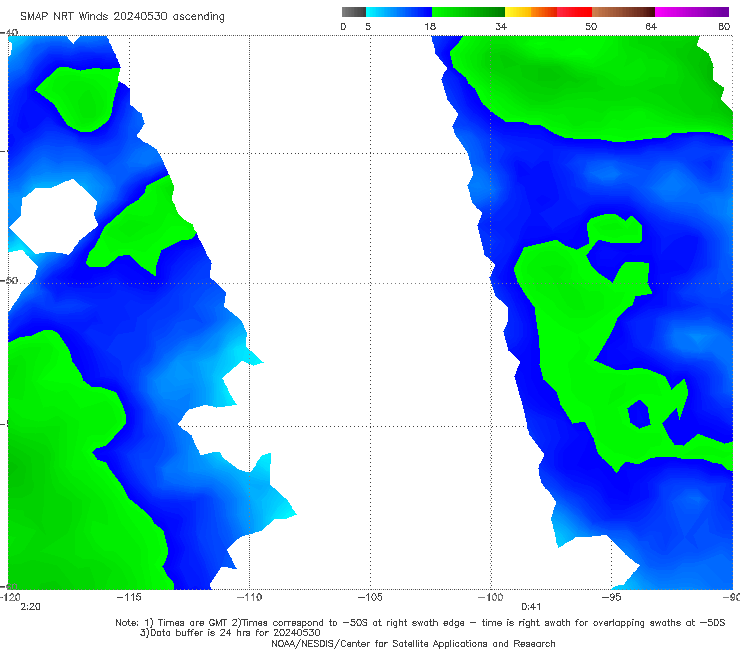Click the magenta-purple segment of the color bar
740x650 pixels.
coord(692,12)
